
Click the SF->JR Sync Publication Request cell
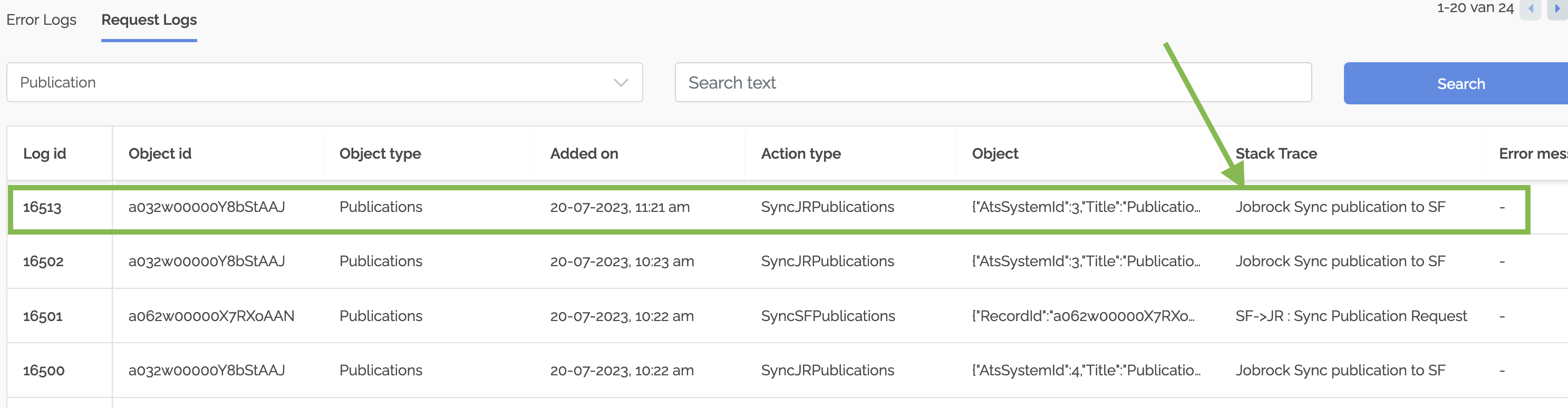(1351, 317)
